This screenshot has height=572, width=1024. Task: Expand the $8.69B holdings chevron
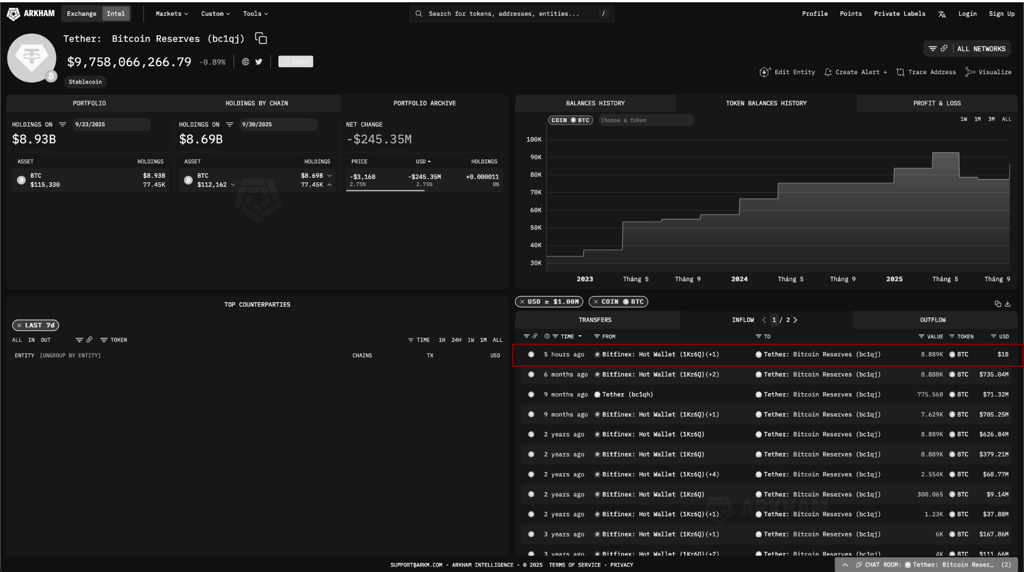point(329,176)
